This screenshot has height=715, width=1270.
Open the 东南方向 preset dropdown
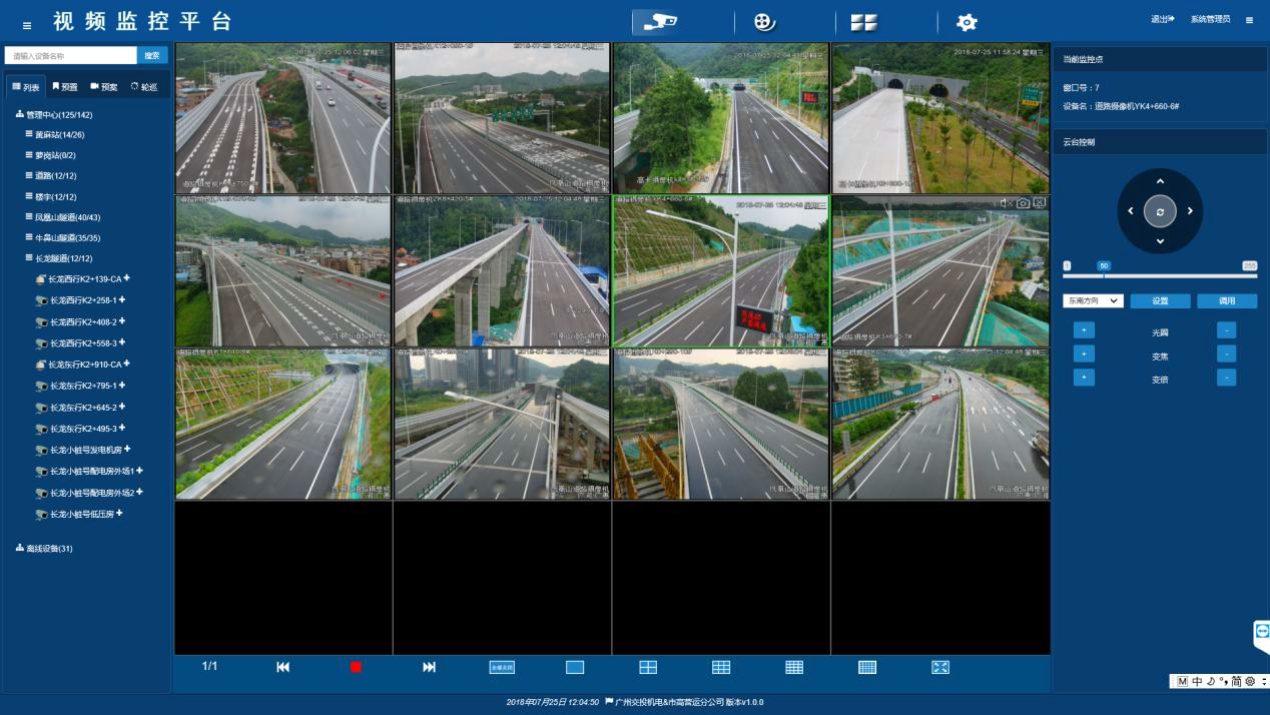[x=1093, y=300]
